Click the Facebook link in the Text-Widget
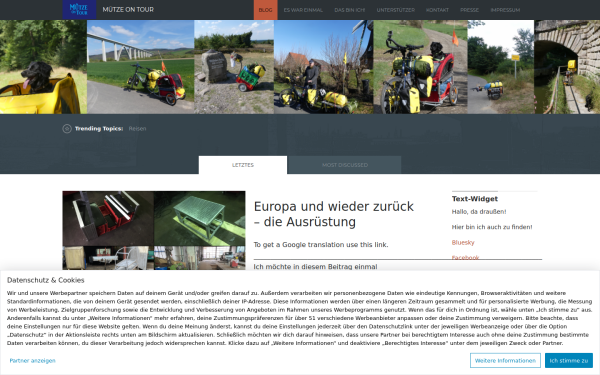Image resolution: width=600 pixels, height=375 pixels. click(x=465, y=258)
